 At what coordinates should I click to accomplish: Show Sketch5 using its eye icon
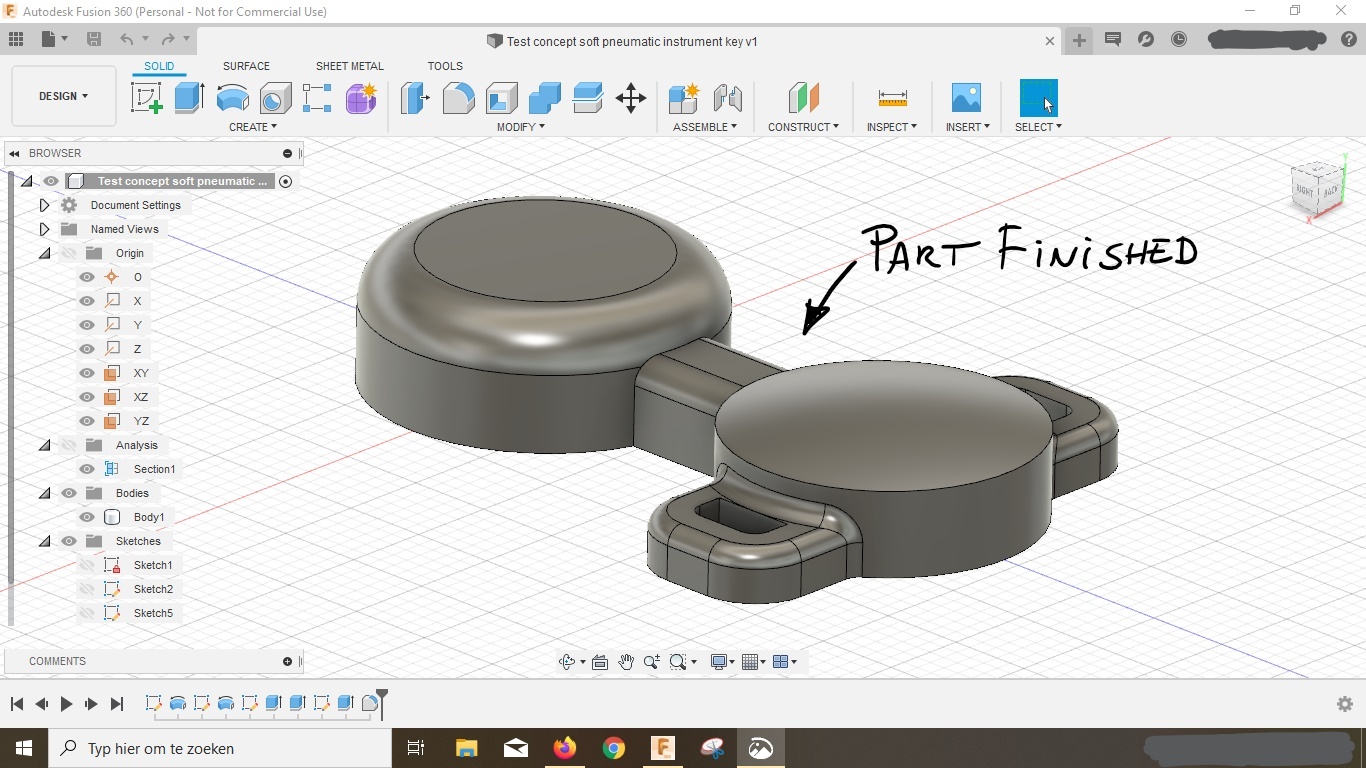(87, 613)
